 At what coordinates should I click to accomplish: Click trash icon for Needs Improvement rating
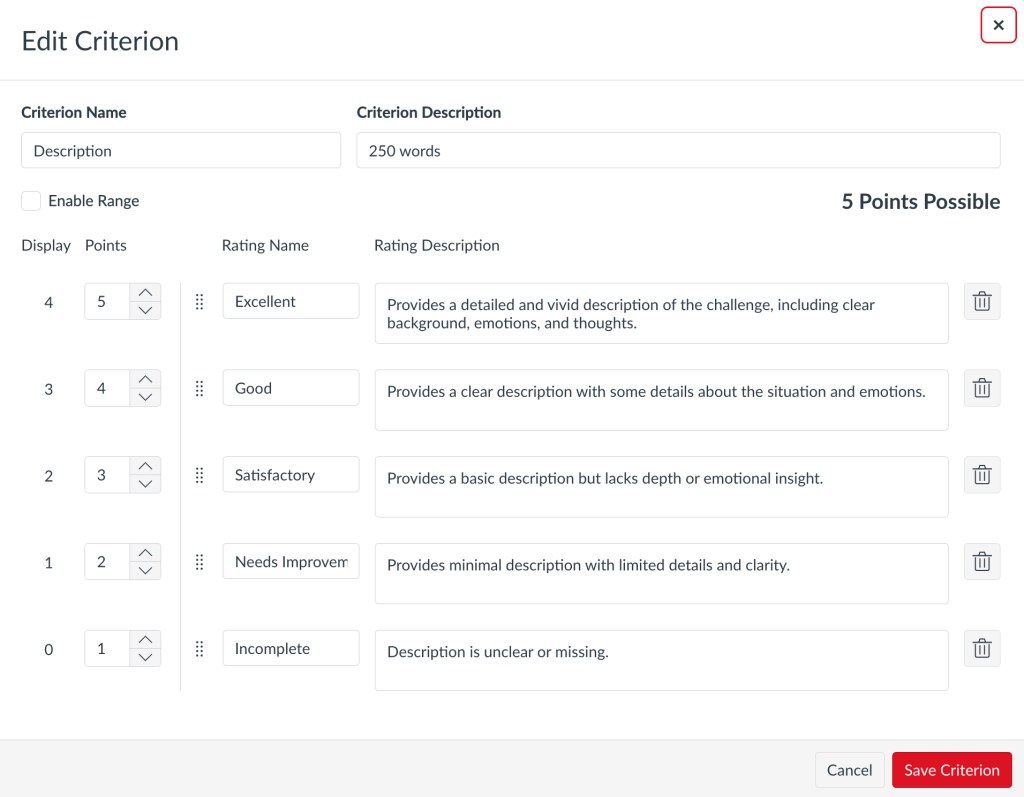pyautogui.click(x=981, y=562)
